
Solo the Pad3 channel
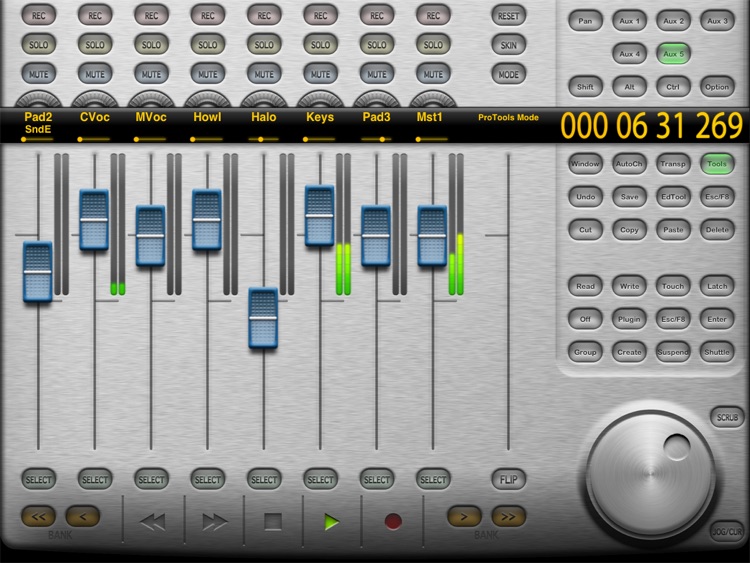(377, 44)
